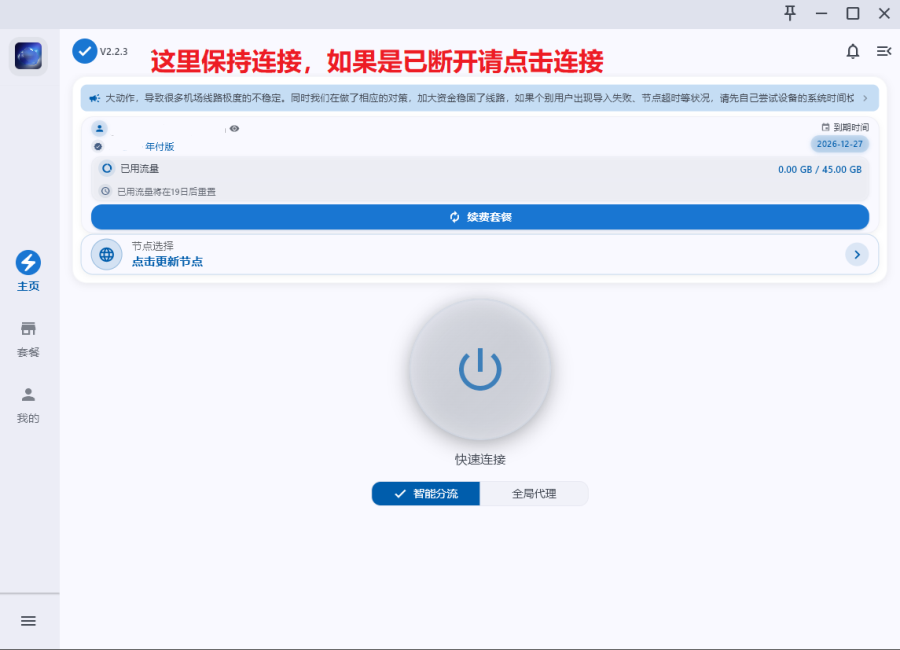Click the 年付版 plan label
Screen dimensions: 900x650
coord(159,146)
